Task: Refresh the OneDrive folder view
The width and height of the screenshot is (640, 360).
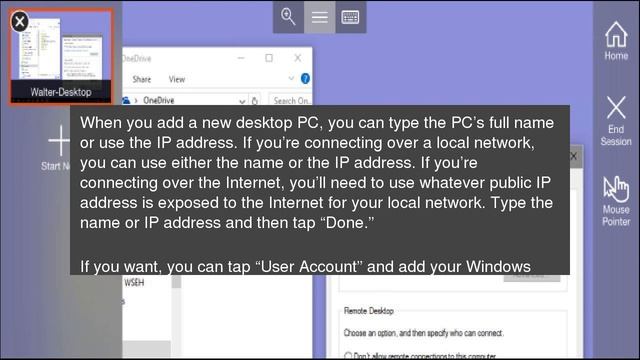Action: (255, 100)
